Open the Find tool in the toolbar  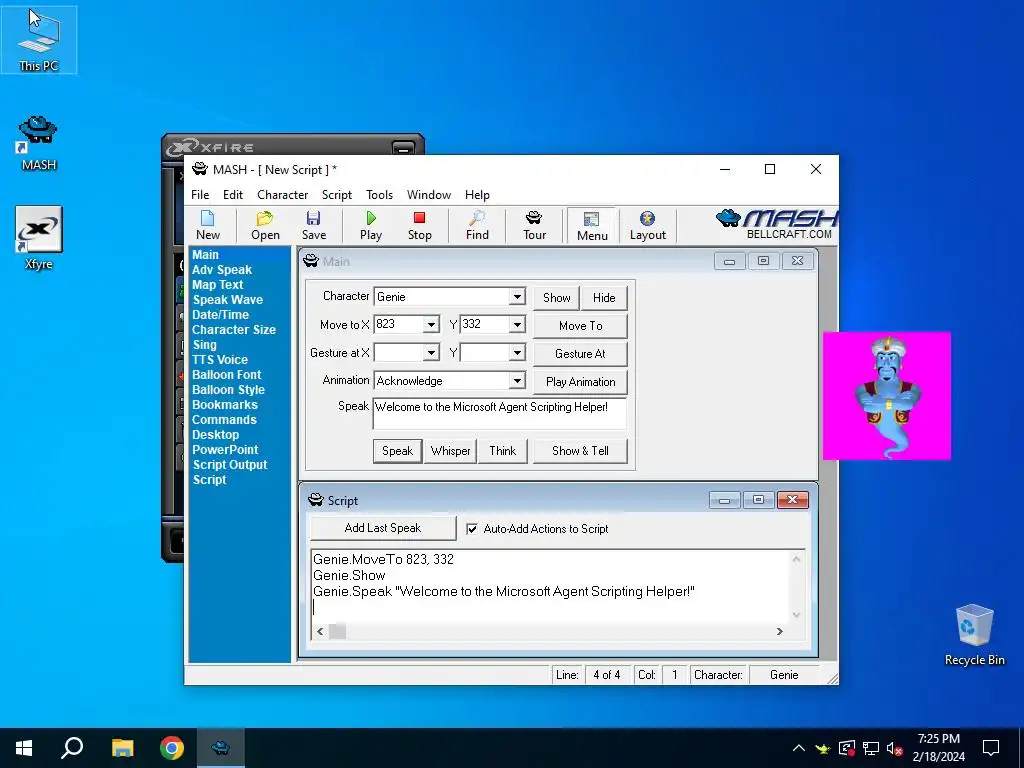pyautogui.click(x=477, y=225)
